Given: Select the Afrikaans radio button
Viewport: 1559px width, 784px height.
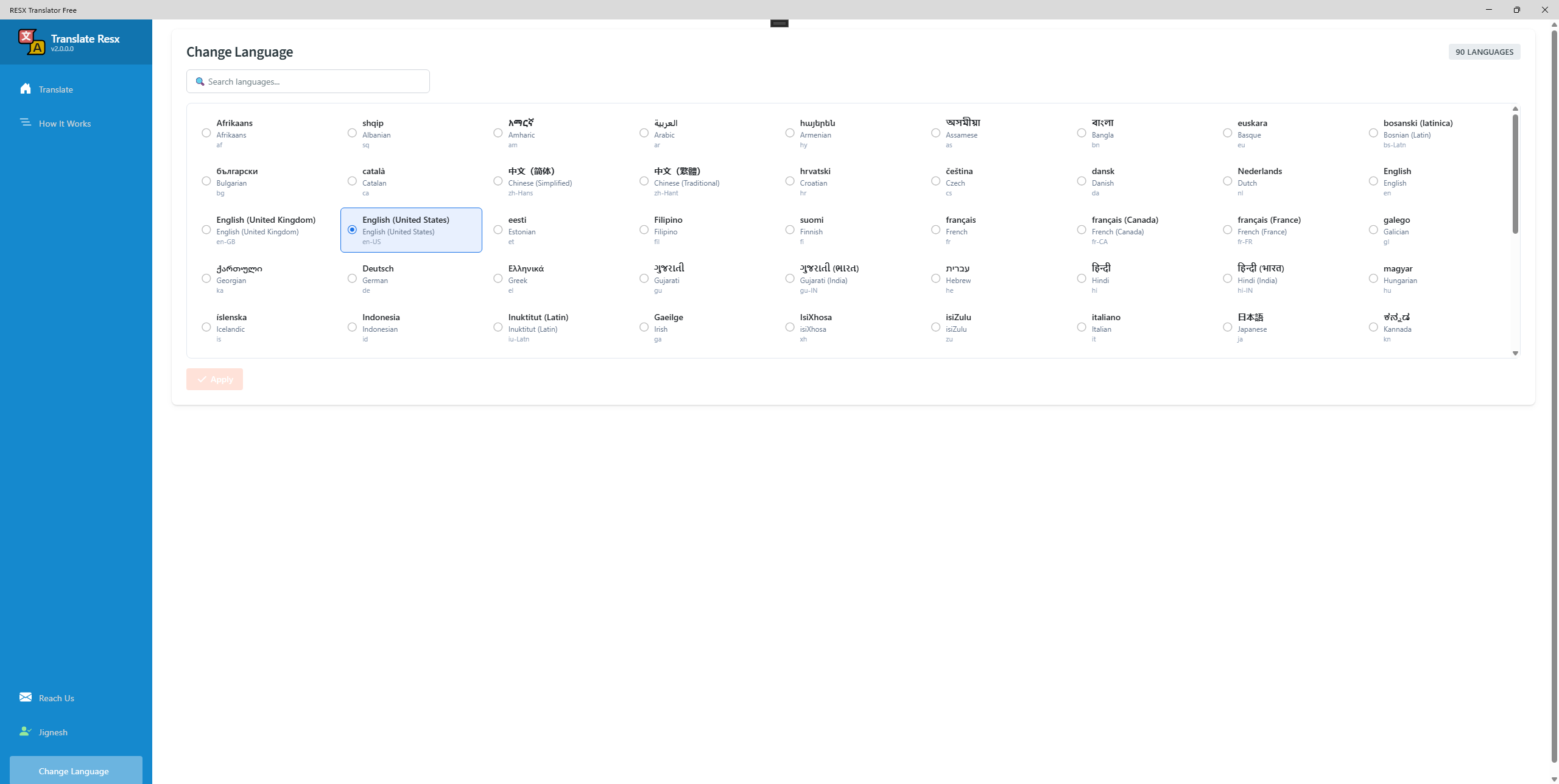Looking at the screenshot, I should click(206, 132).
